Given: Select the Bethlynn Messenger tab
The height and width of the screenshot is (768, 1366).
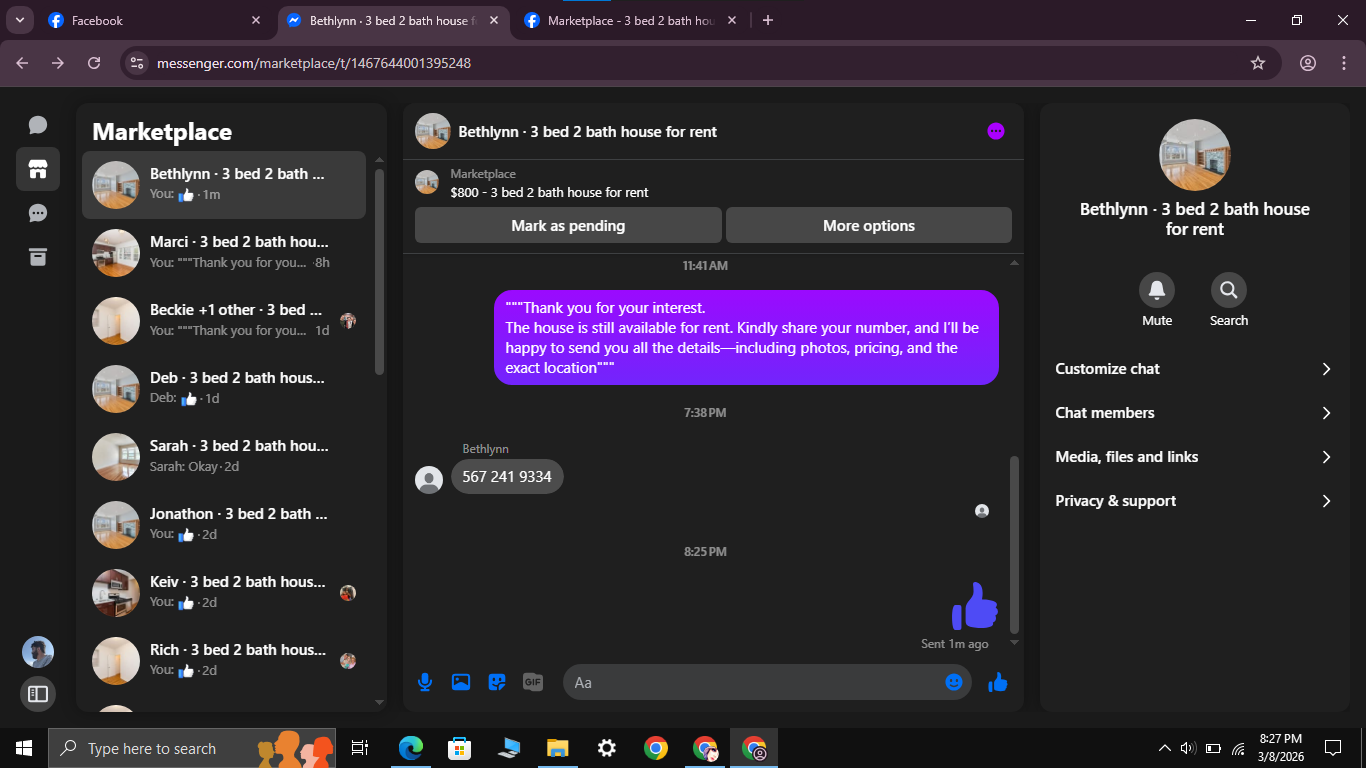Looking at the screenshot, I should (392, 20).
